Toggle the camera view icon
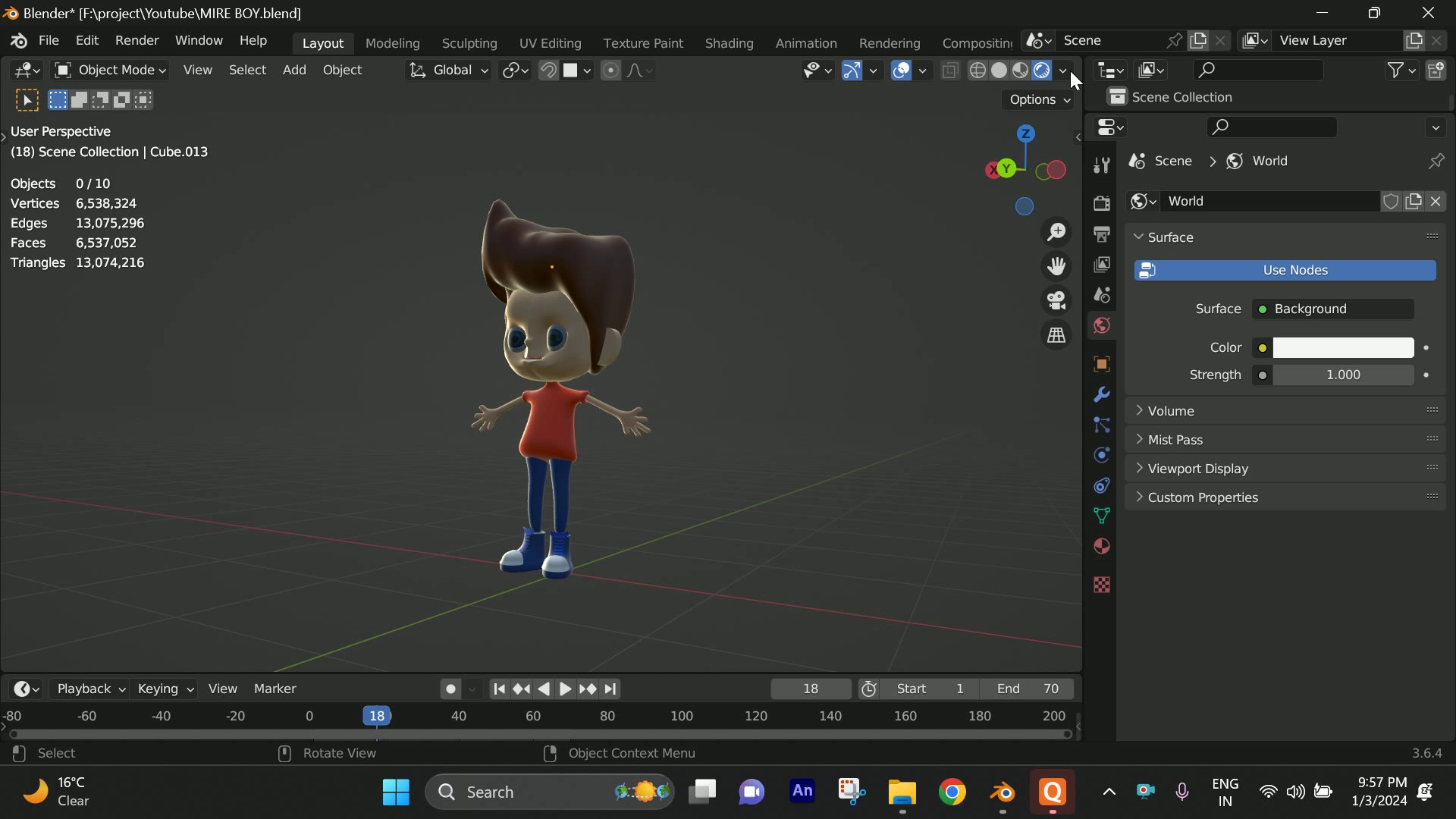The width and height of the screenshot is (1456, 819). (x=1056, y=300)
